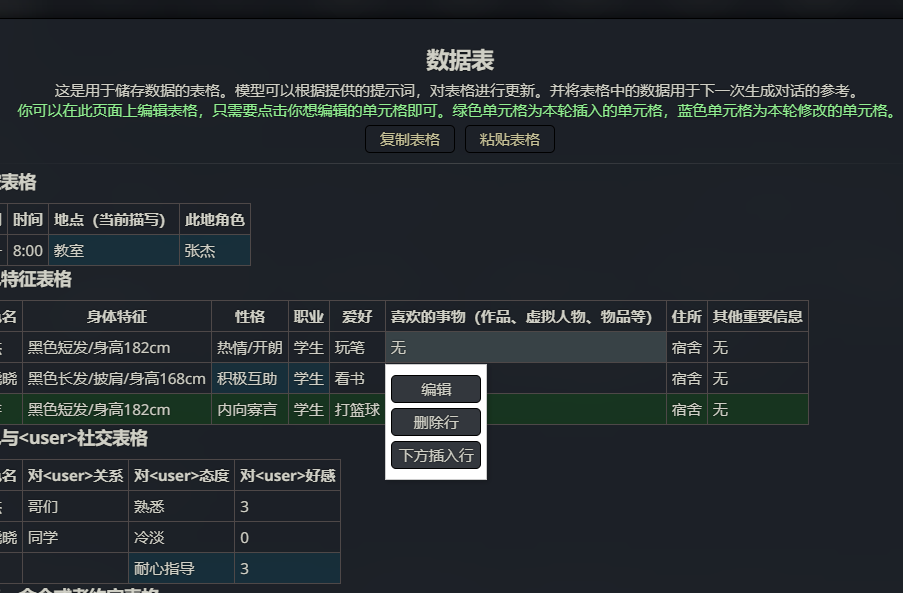Screen dimensions: 903x593
Task: Click the 玩笔 hobby cell
Action: (357, 348)
